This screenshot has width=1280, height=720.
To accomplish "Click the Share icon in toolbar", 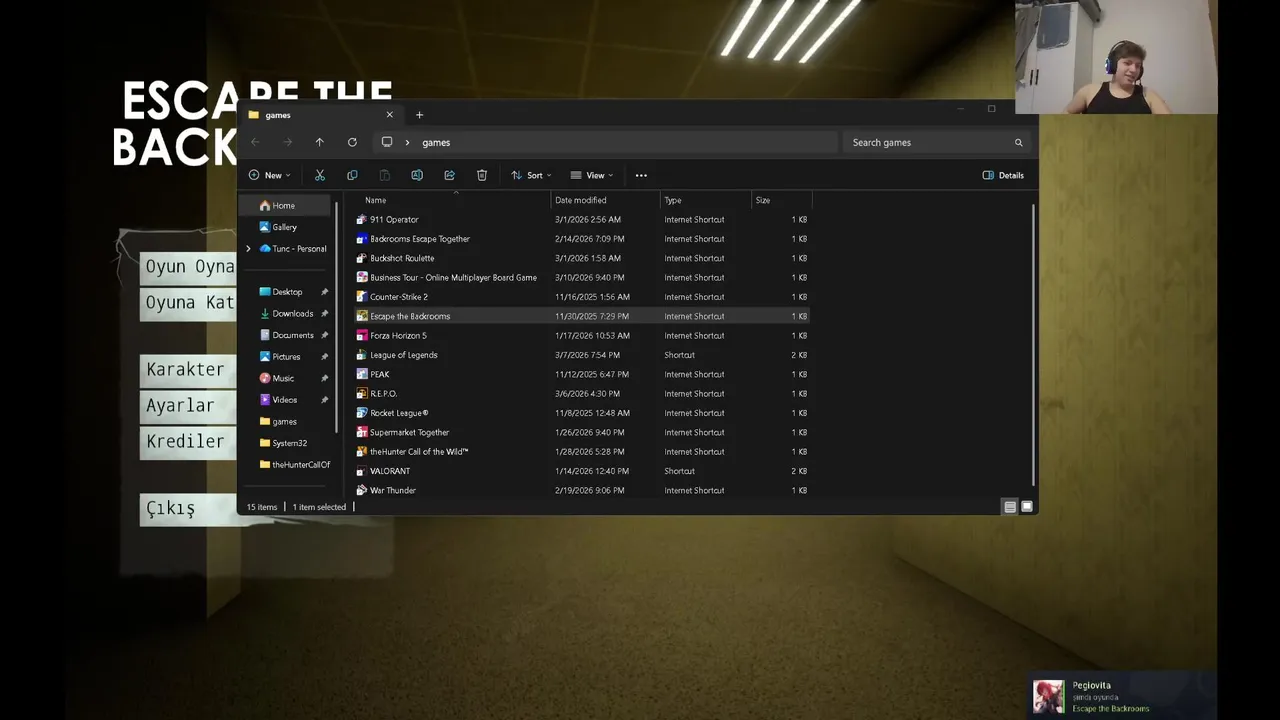I will click(449, 175).
